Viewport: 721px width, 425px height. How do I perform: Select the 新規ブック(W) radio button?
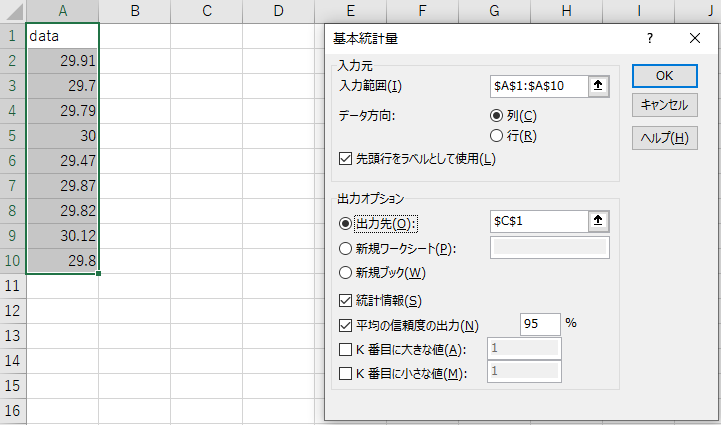(345, 273)
